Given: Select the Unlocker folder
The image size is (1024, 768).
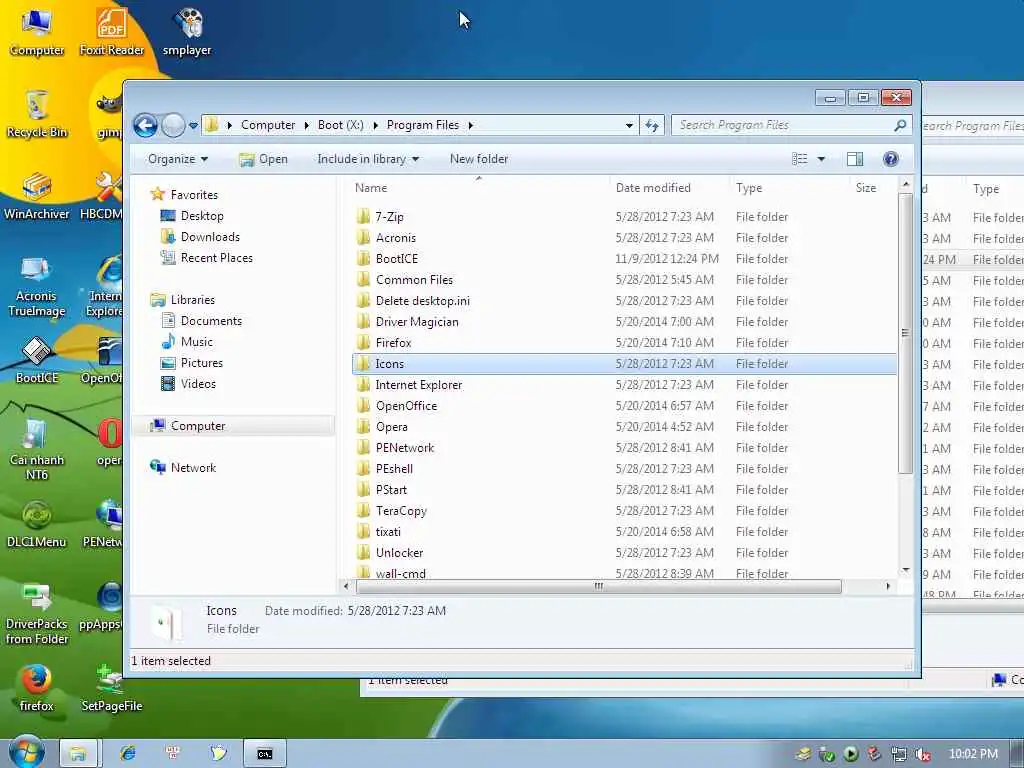Looking at the screenshot, I should click(x=624, y=552).
